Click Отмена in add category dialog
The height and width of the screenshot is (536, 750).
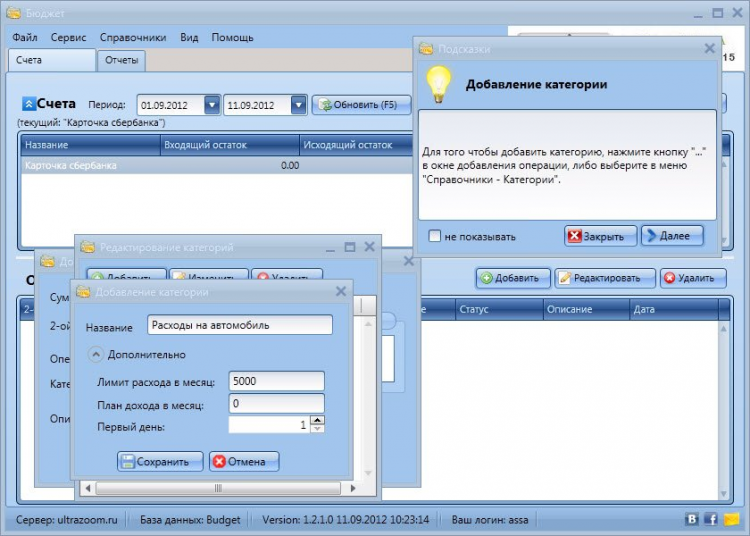click(x=244, y=461)
